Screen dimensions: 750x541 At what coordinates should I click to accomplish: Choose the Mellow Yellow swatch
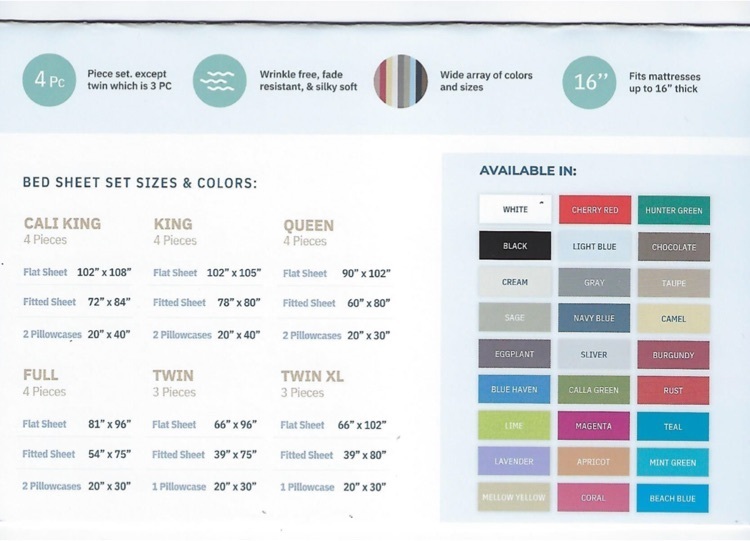514,497
